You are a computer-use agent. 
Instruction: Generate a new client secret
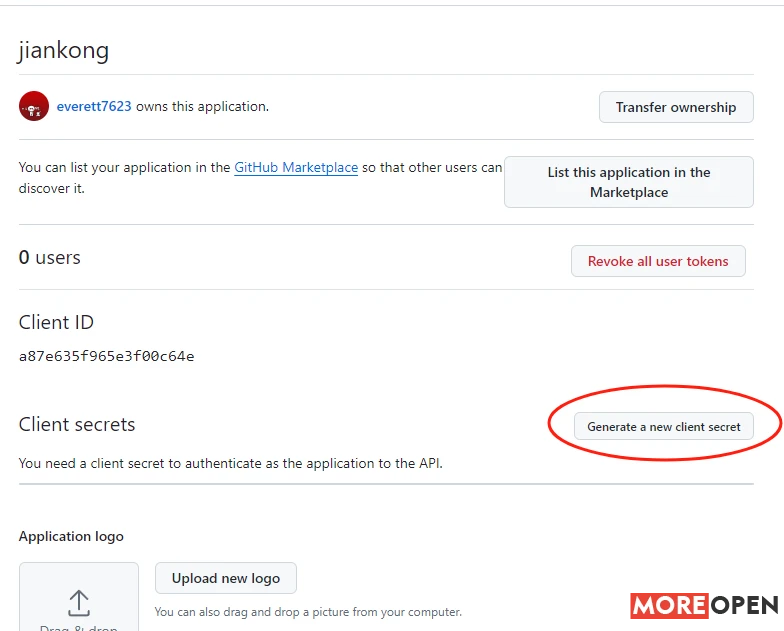point(664,426)
